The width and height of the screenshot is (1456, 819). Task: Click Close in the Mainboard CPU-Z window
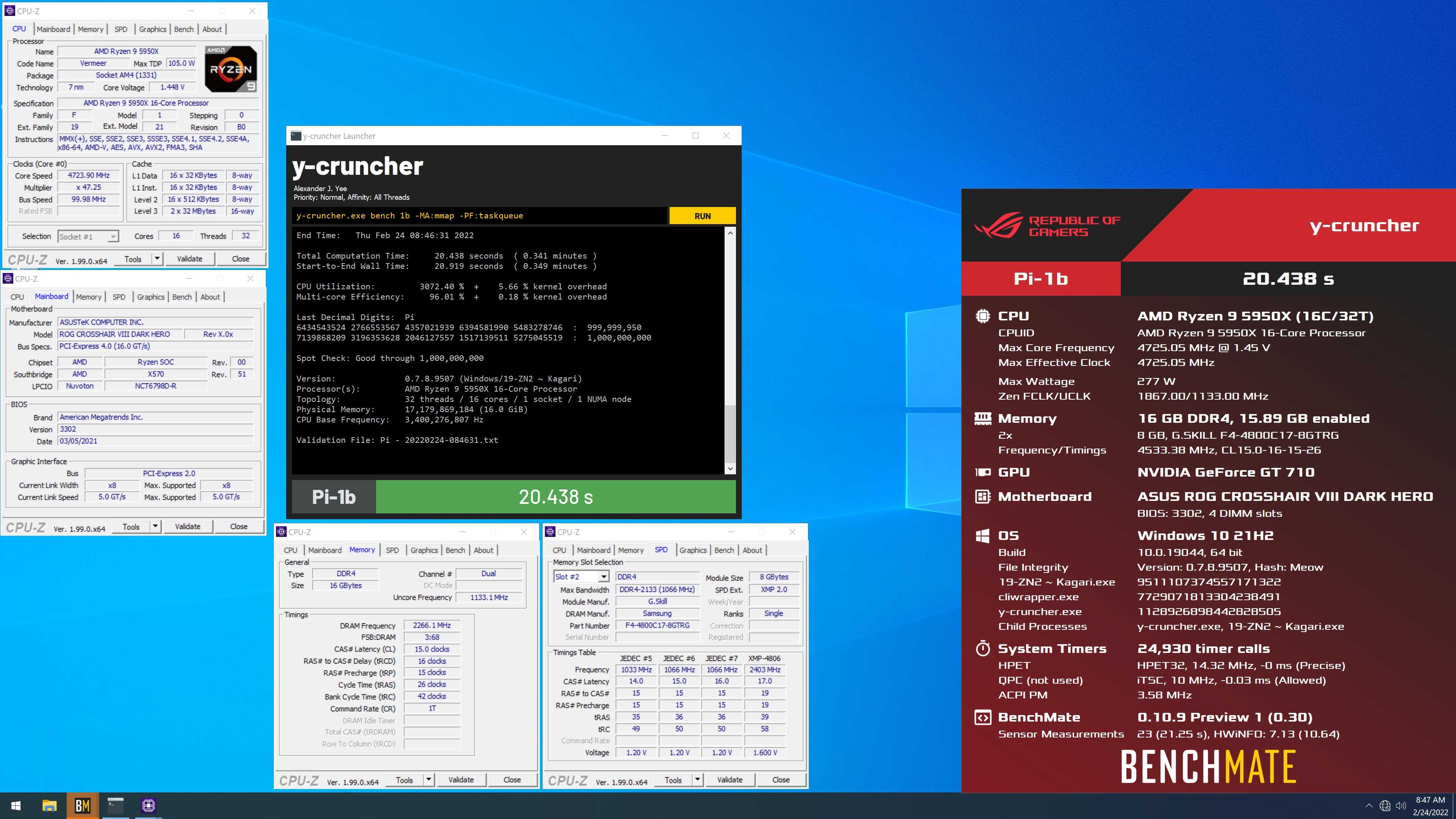click(x=238, y=526)
